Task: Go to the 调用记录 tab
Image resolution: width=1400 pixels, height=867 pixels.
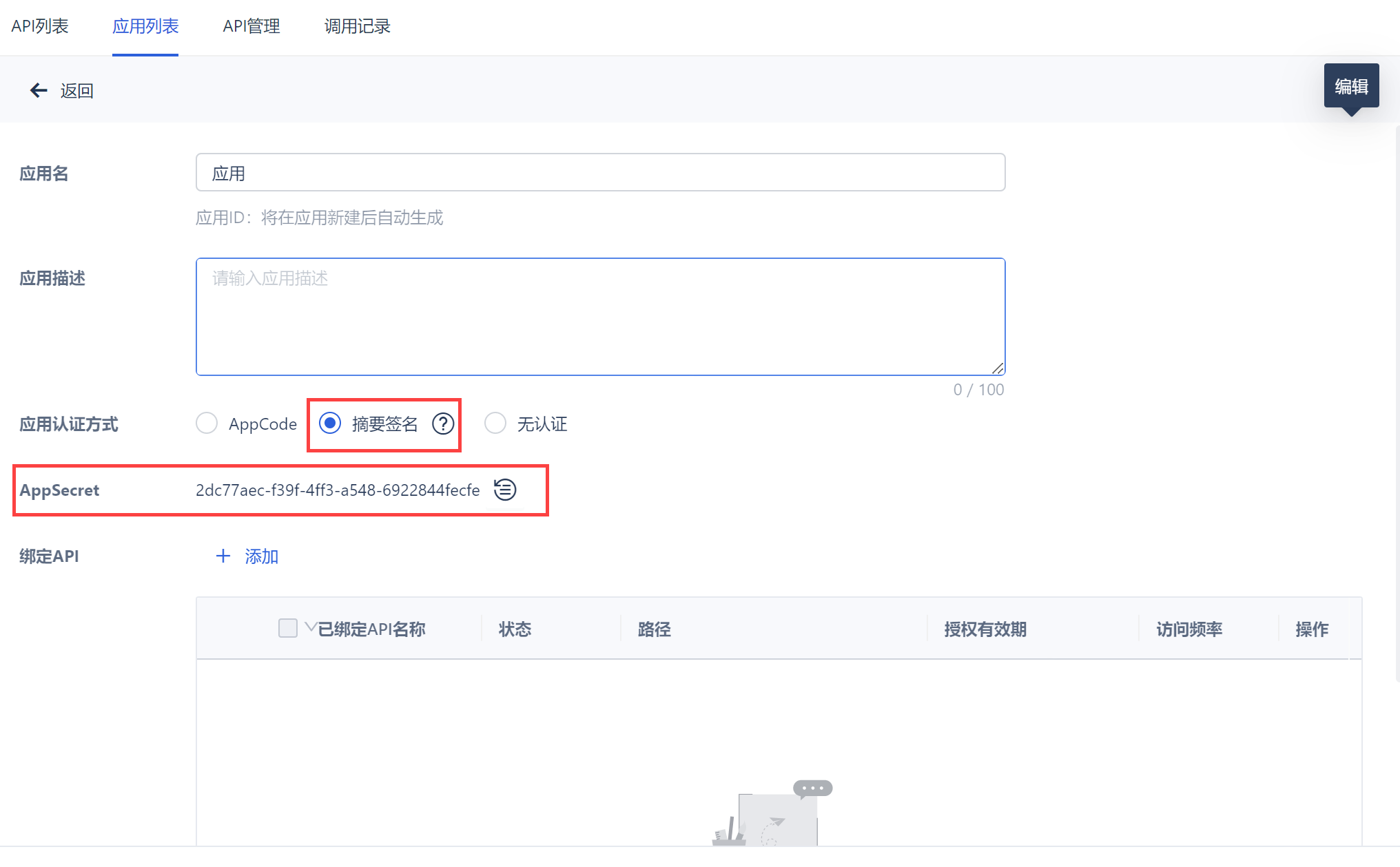Action: click(x=357, y=26)
